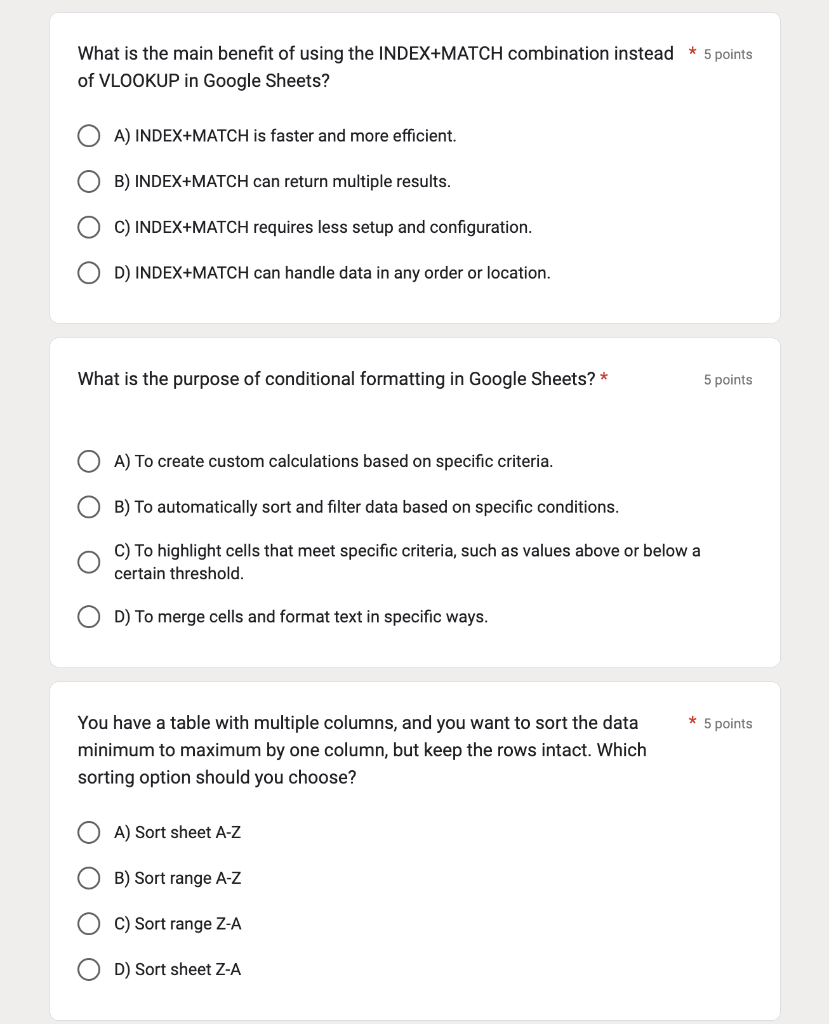Choose 'A) Sort sheet A-Z' radio button
The image size is (829, 1024).
point(89,832)
